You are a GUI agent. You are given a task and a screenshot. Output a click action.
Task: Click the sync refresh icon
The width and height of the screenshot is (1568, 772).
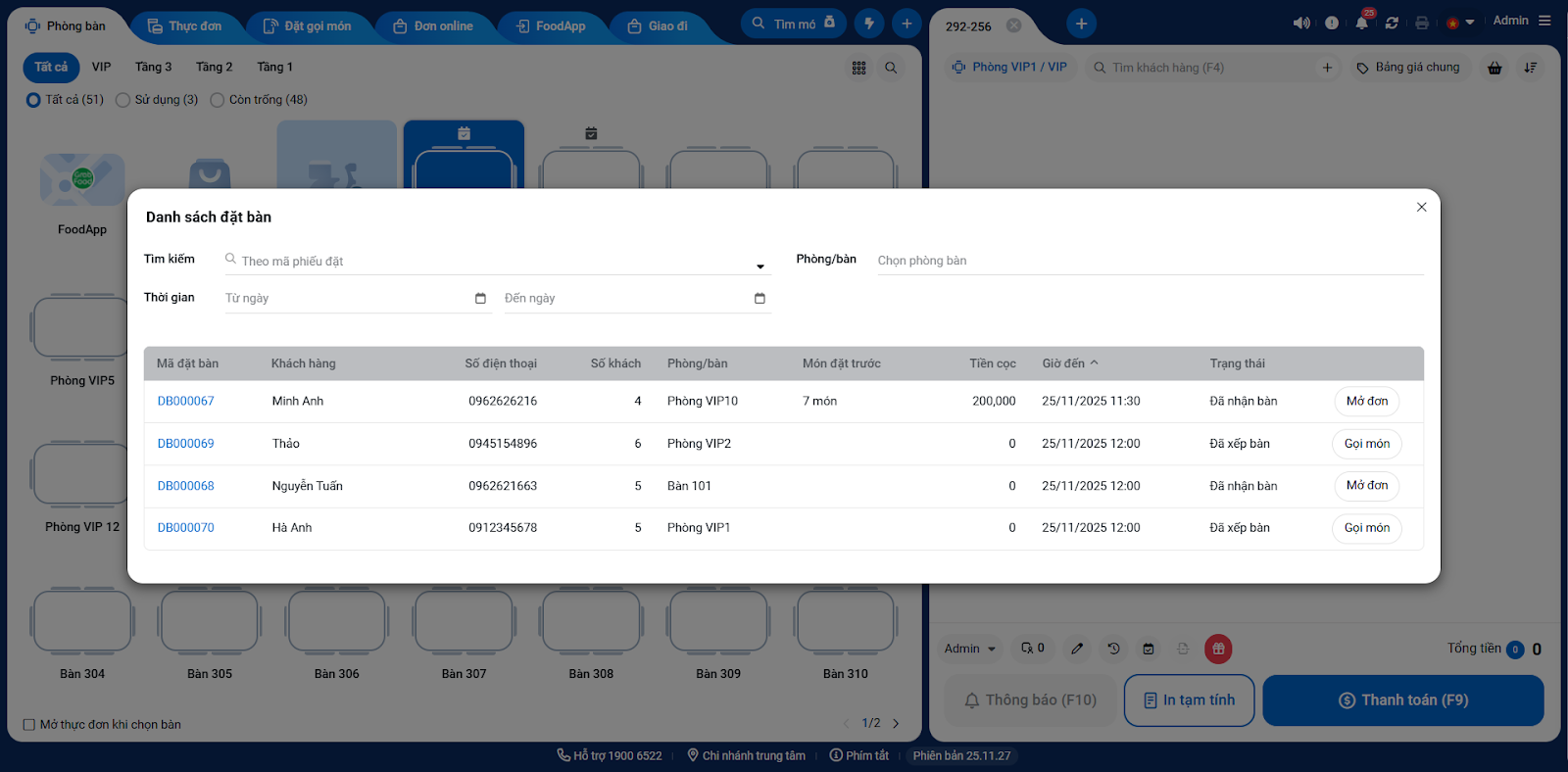tap(1392, 23)
